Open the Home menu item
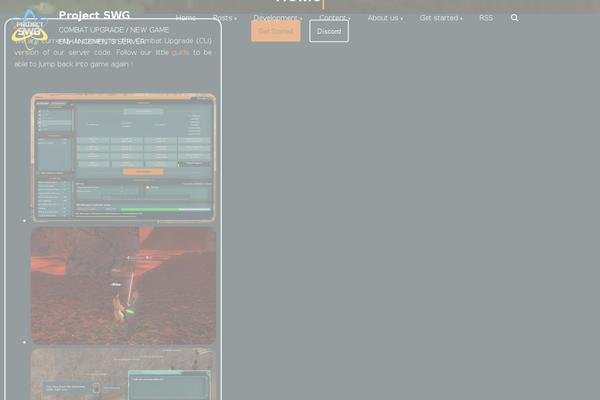600x400 pixels. tap(186, 18)
